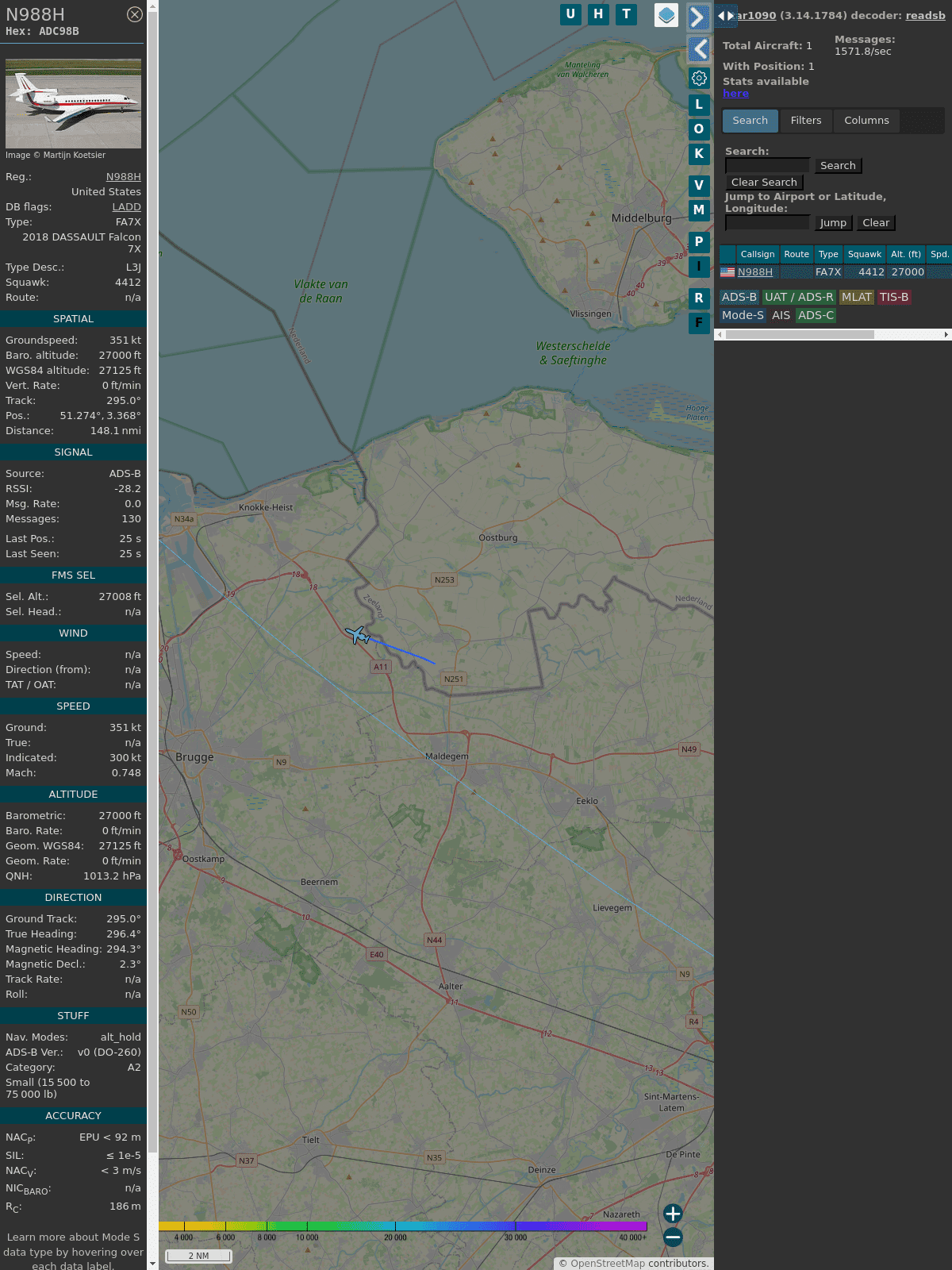The width and height of the screenshot is (952, 1270).
Task: Click the Clear Search button
Action: pyautogui.click(x=764, y=183)
